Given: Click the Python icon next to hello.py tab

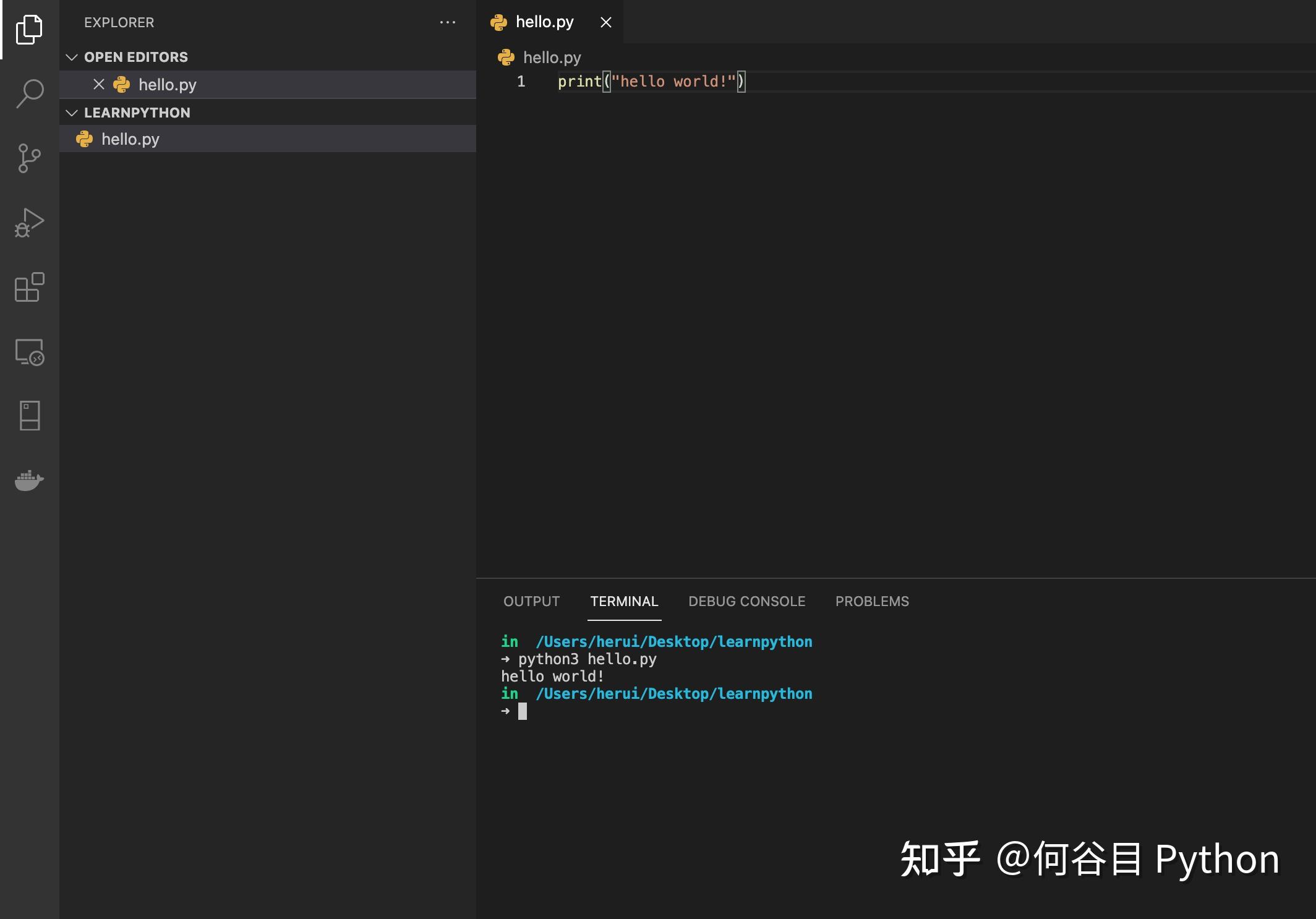Looking at the screenshot, I should pyautogui.click(x=498, y=22).
